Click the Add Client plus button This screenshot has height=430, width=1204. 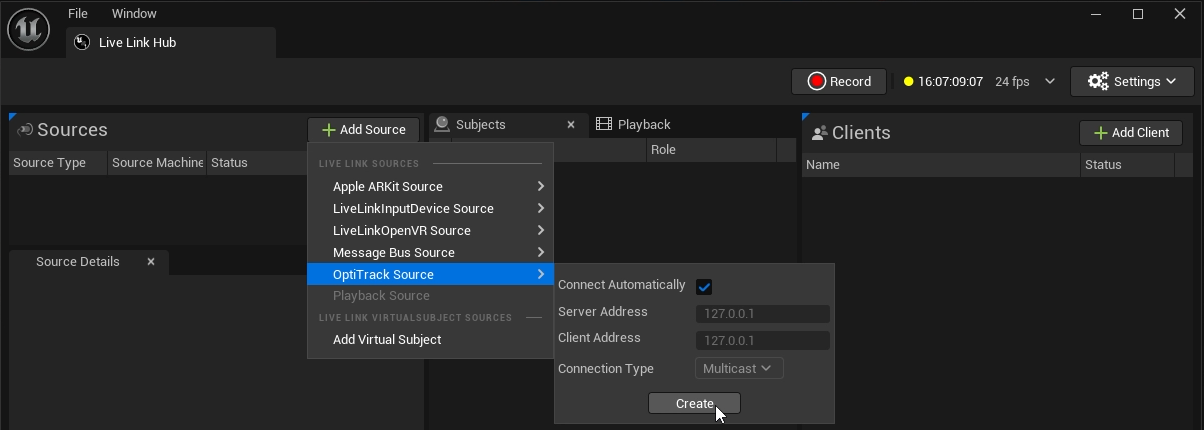[x=1130, y=133]
